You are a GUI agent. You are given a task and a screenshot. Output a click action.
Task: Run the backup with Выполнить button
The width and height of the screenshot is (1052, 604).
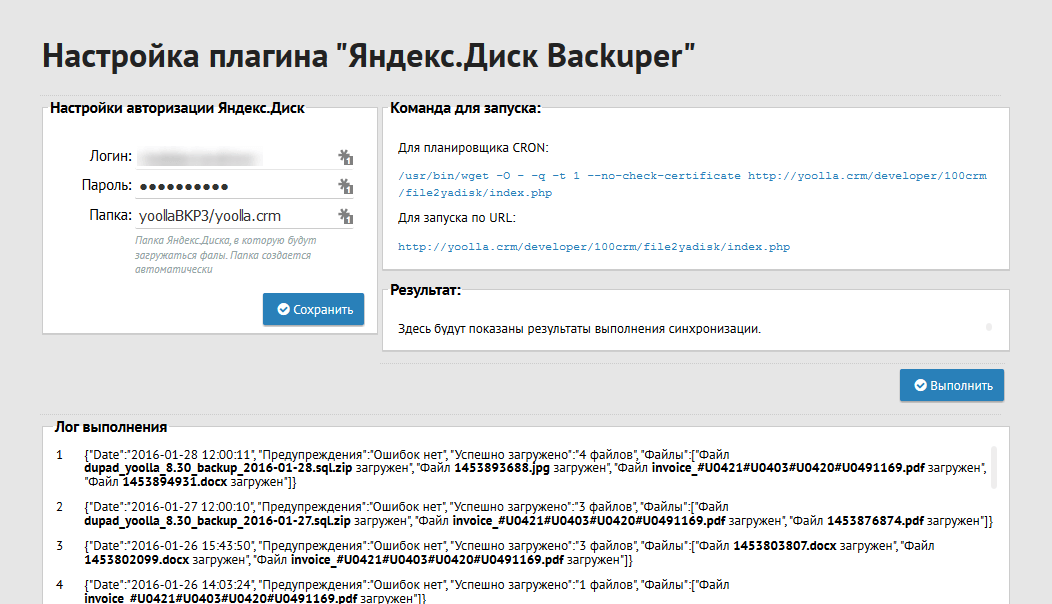coord(952,385)
